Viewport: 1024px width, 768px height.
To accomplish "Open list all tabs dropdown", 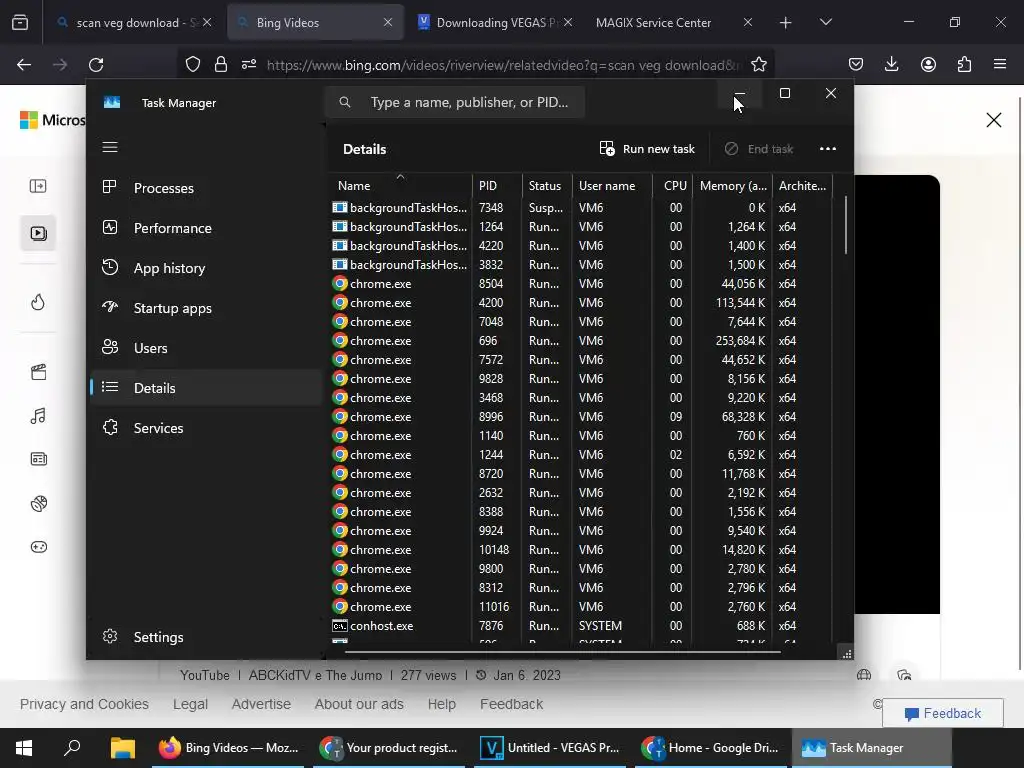I will click(825, 22).
